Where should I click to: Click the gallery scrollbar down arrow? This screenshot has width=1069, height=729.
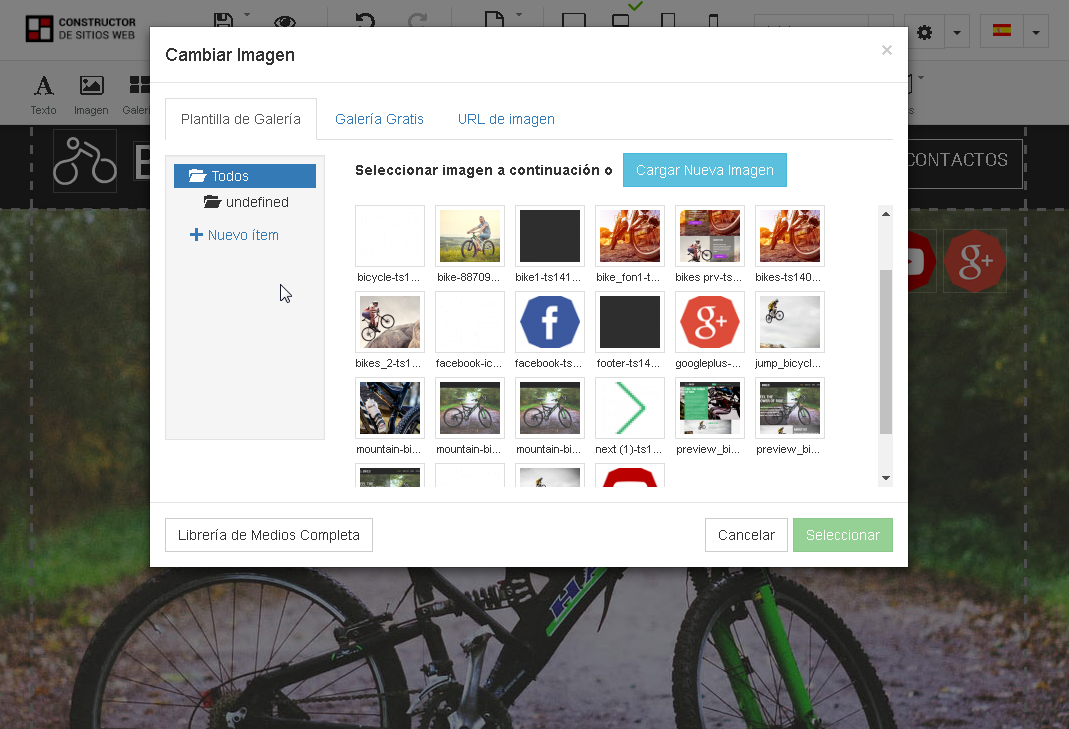[x=886, y=478]
